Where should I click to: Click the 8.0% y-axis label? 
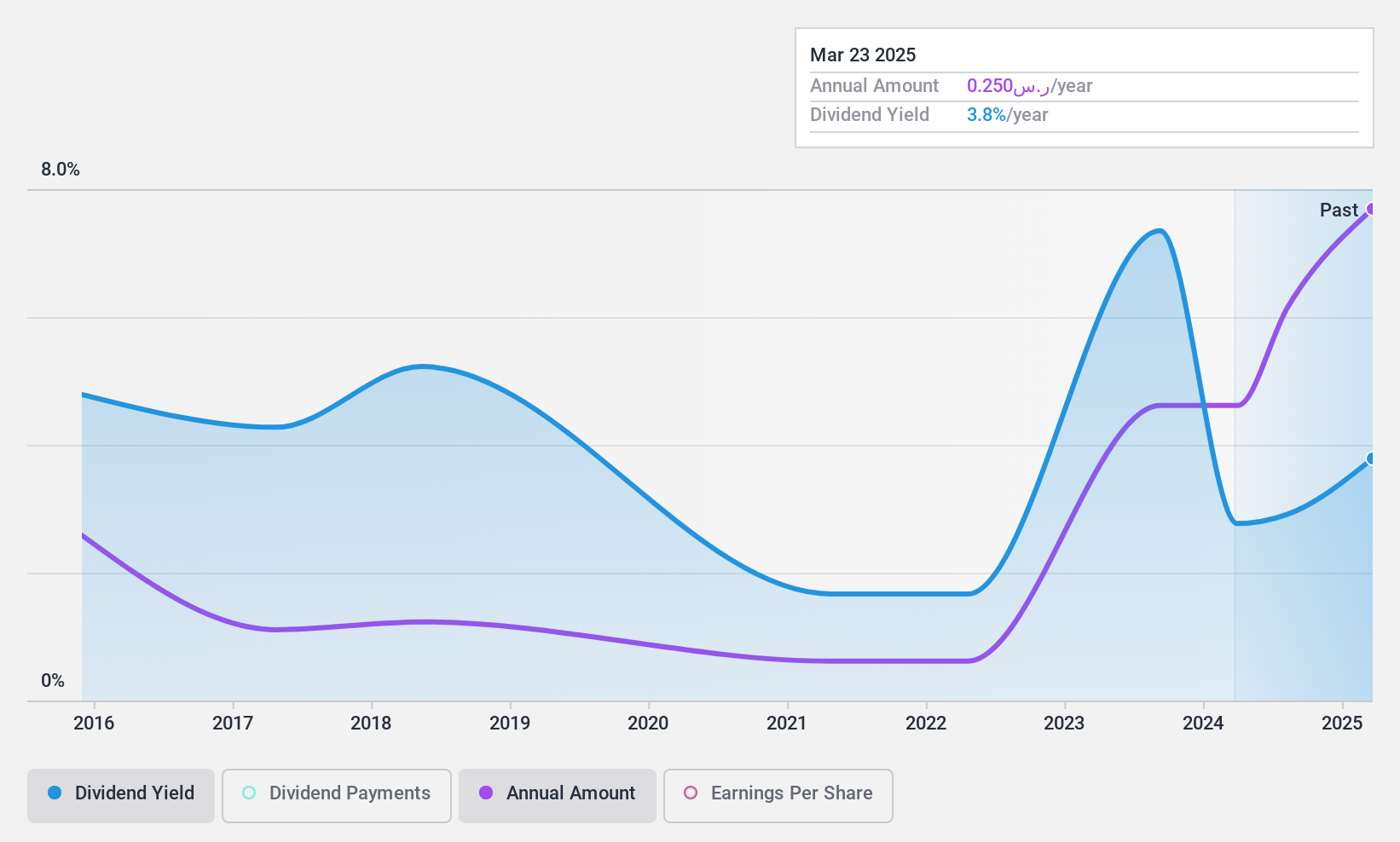coord(61,170)
